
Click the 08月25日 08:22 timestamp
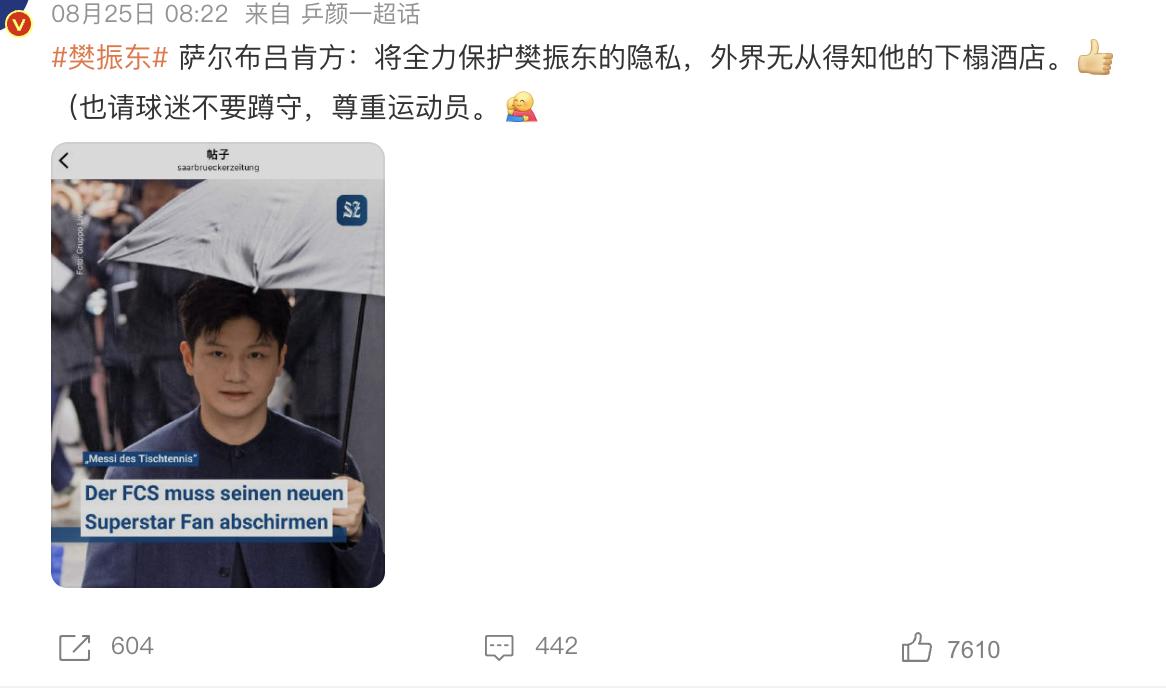(140, 13)
